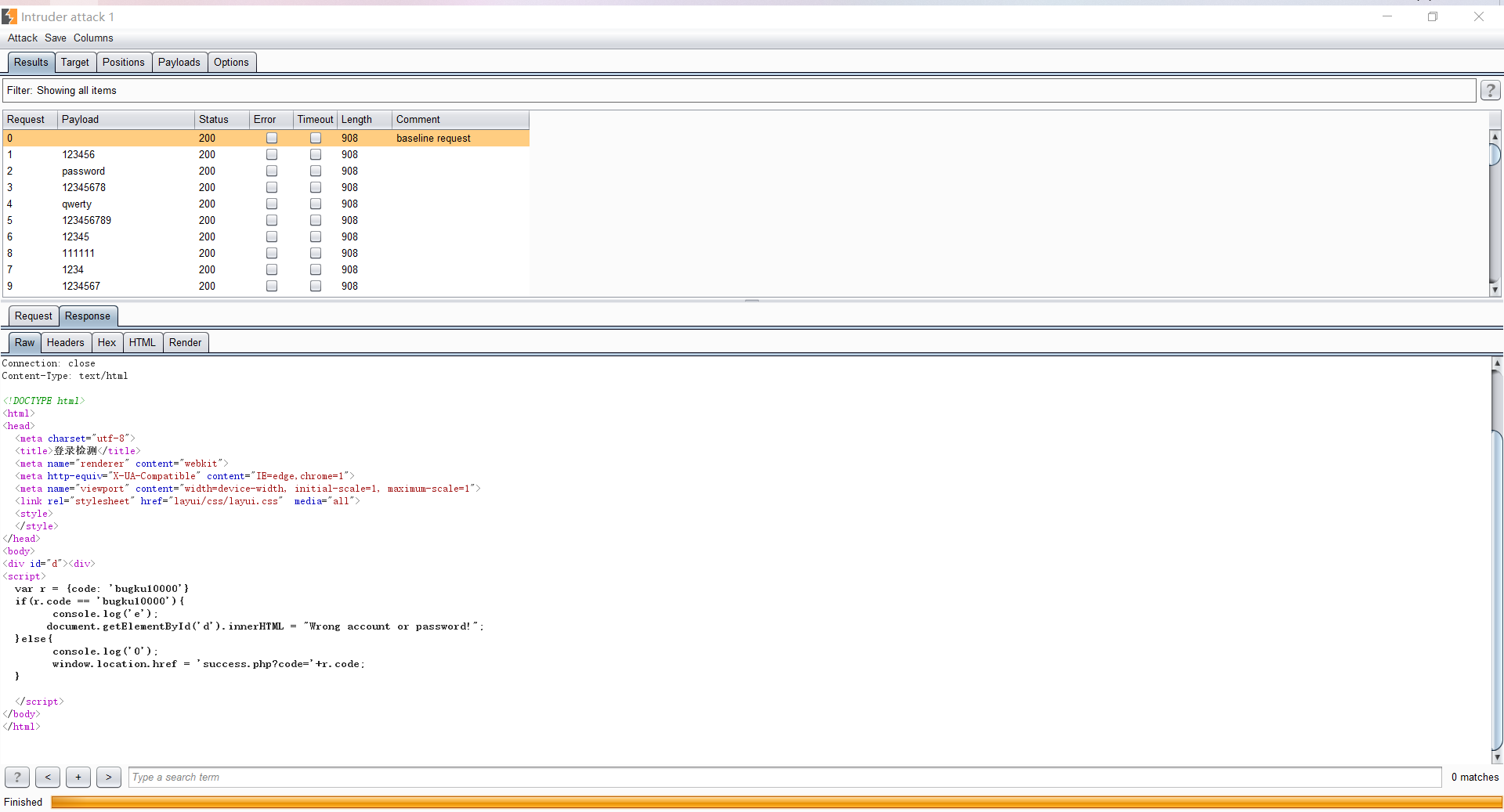Toggle Error checkbox for payload 123456

tap(272, 154)
